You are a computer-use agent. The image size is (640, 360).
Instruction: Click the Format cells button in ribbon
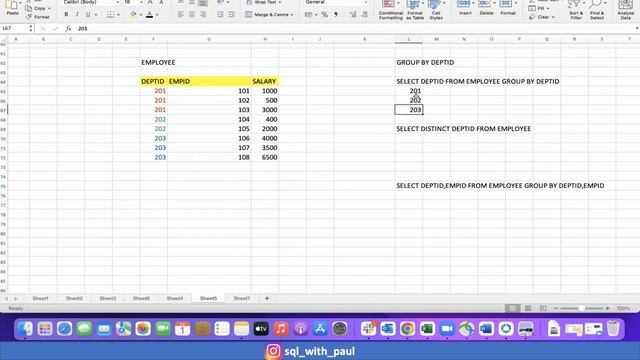(508, 8)
